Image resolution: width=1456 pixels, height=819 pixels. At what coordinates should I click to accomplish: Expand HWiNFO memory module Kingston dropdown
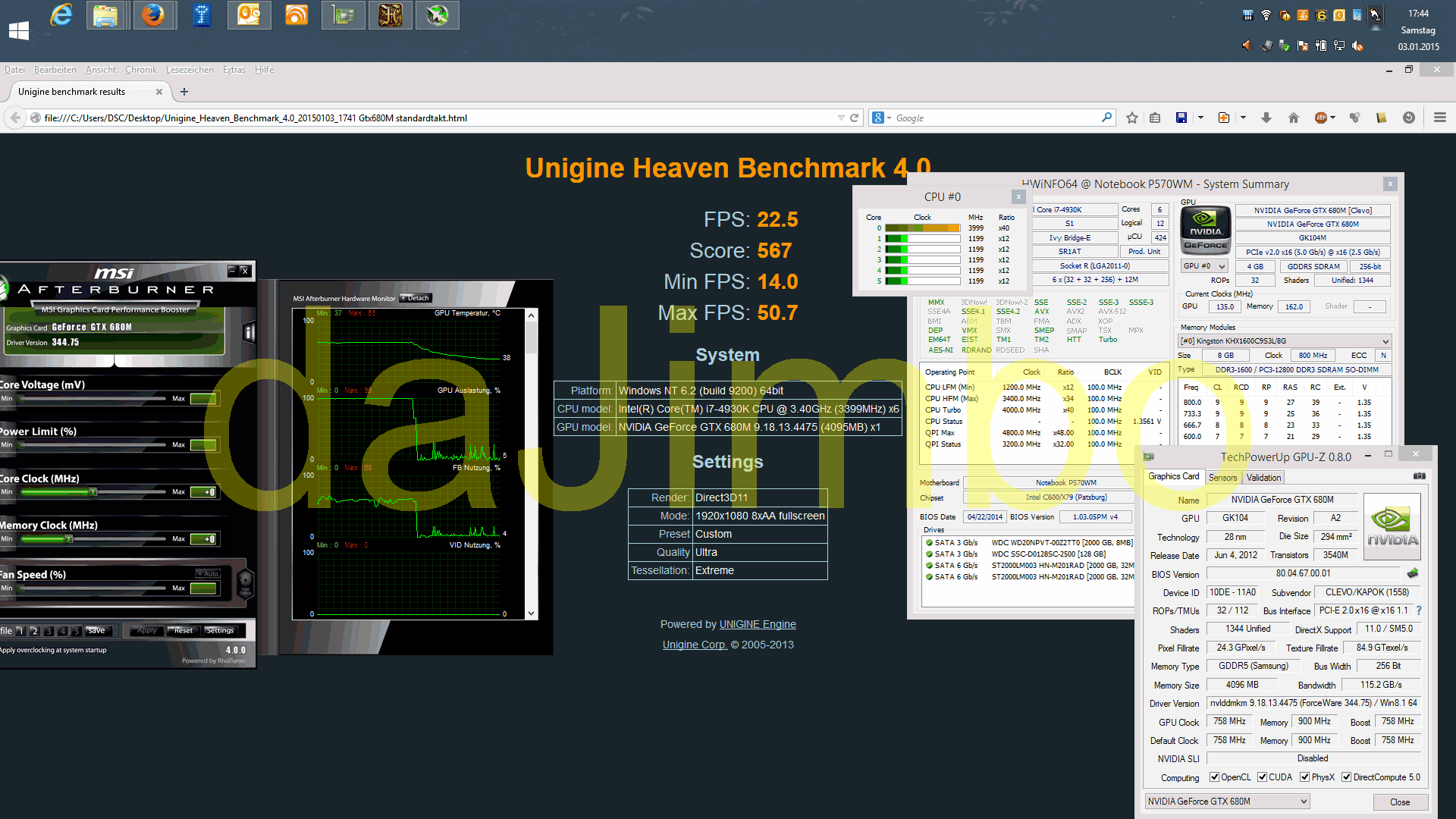[1285, 341]
